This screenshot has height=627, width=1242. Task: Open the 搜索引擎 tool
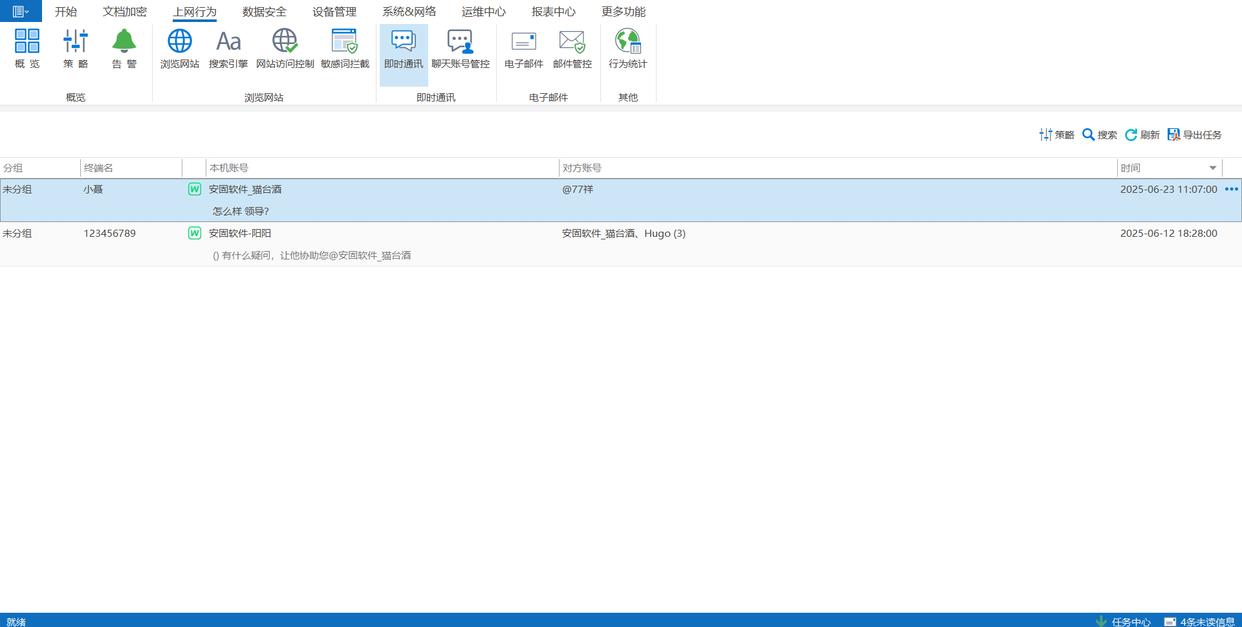[x=228, y=48]
